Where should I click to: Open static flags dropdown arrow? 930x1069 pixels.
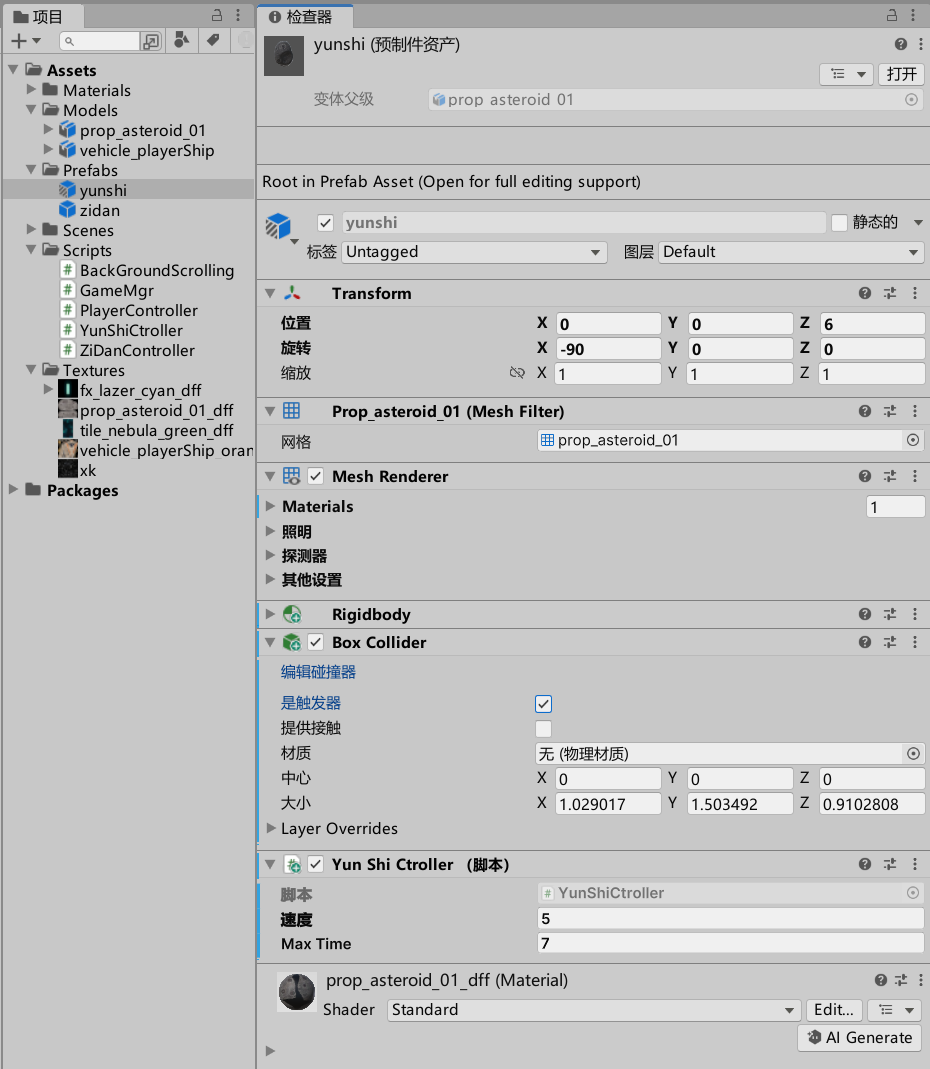pos(918,222)
